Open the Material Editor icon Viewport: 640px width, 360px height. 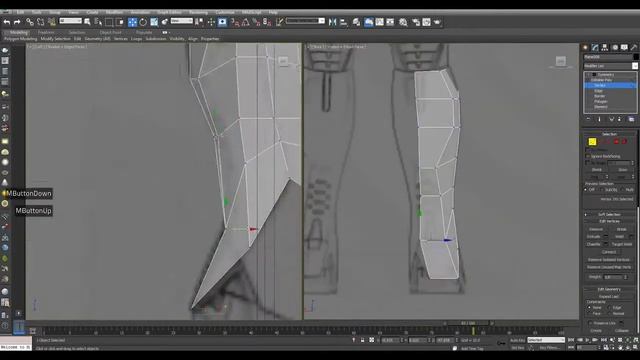(x=403, y=22)
